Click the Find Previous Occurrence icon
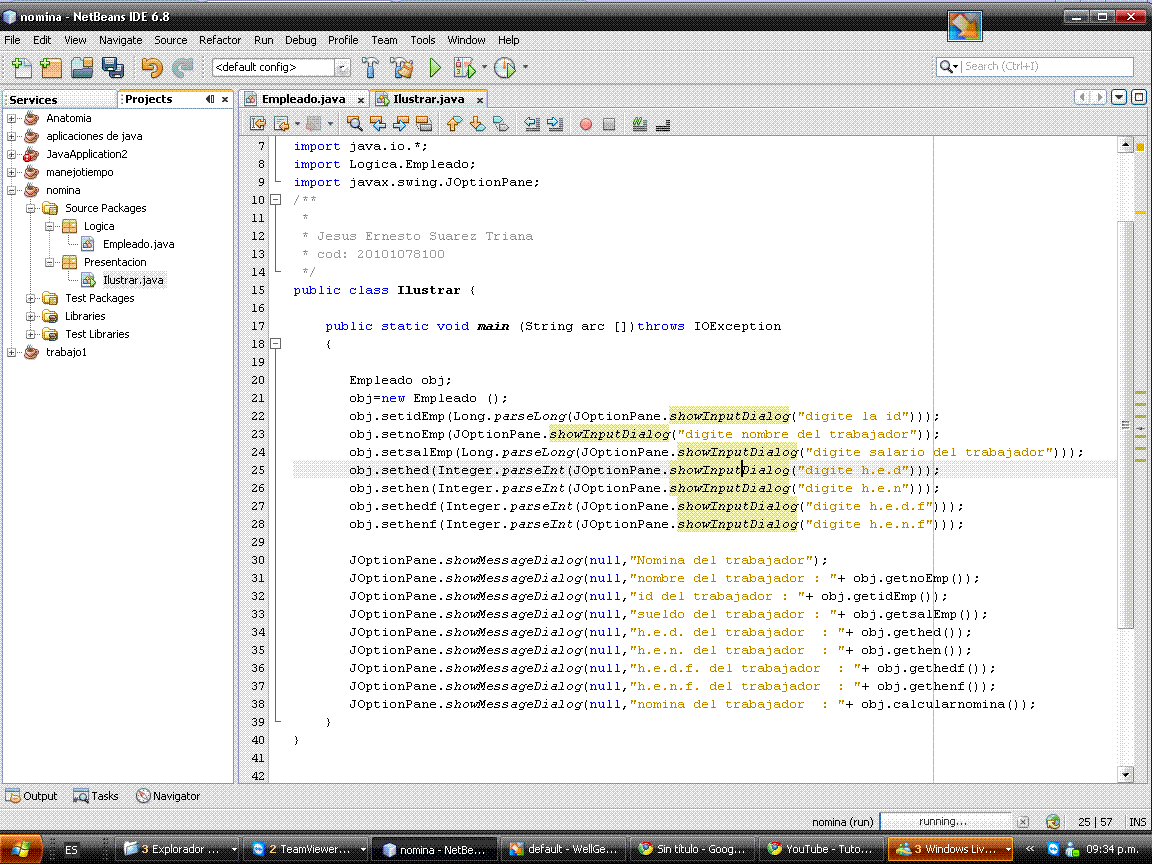The height and width of the screenshot is (864, 1152). tap(378, 124)
